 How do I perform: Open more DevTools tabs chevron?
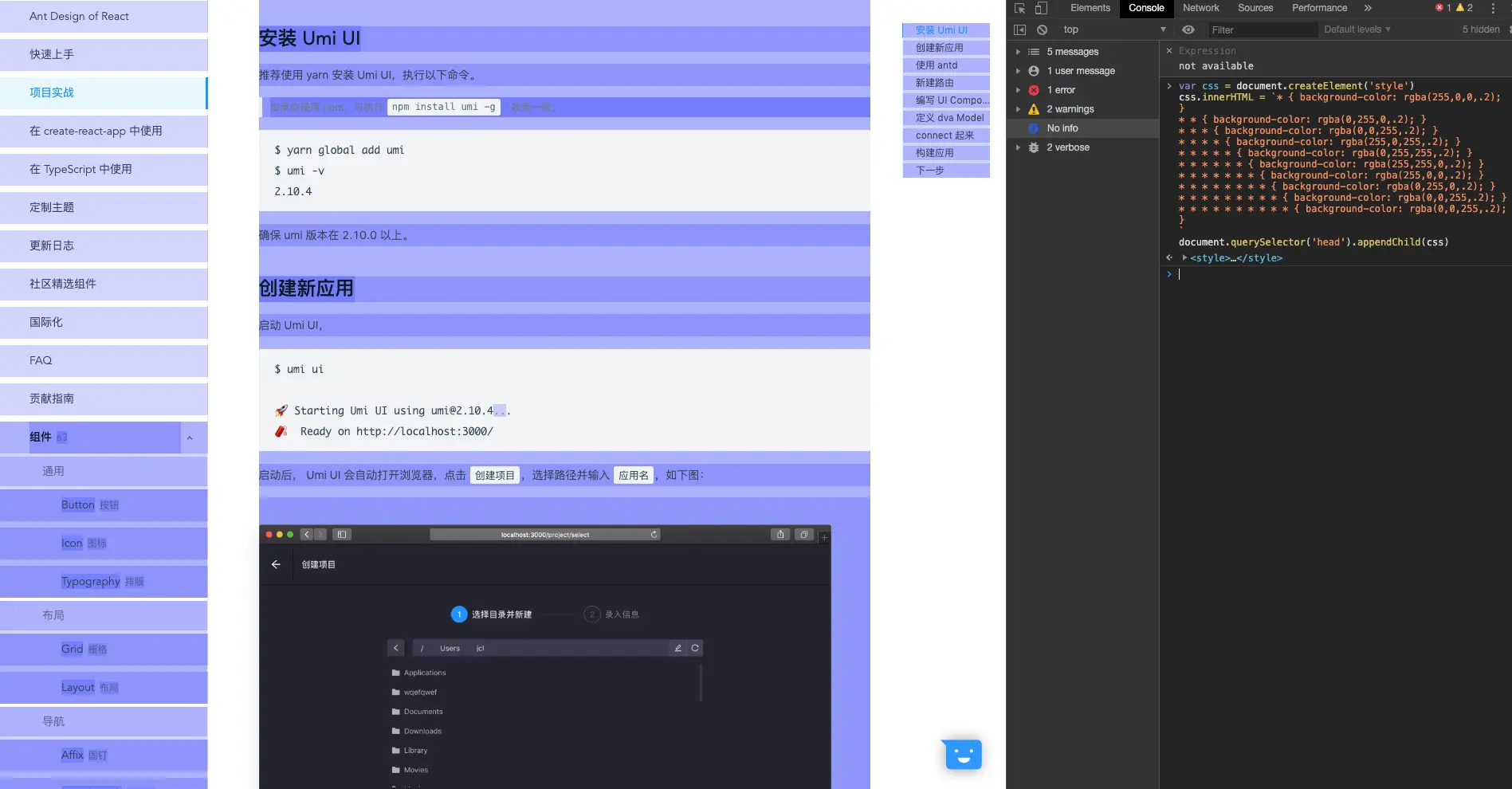(1368, 8)
